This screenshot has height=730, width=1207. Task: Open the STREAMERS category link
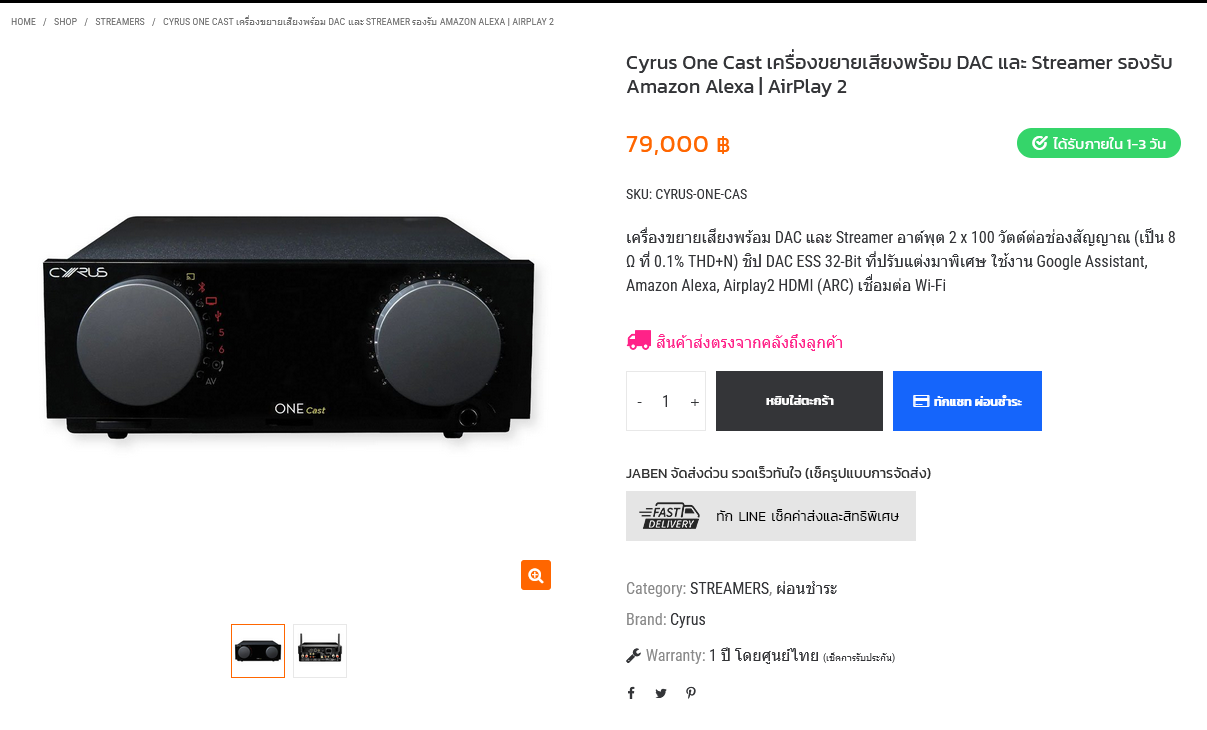pos(729,588)
